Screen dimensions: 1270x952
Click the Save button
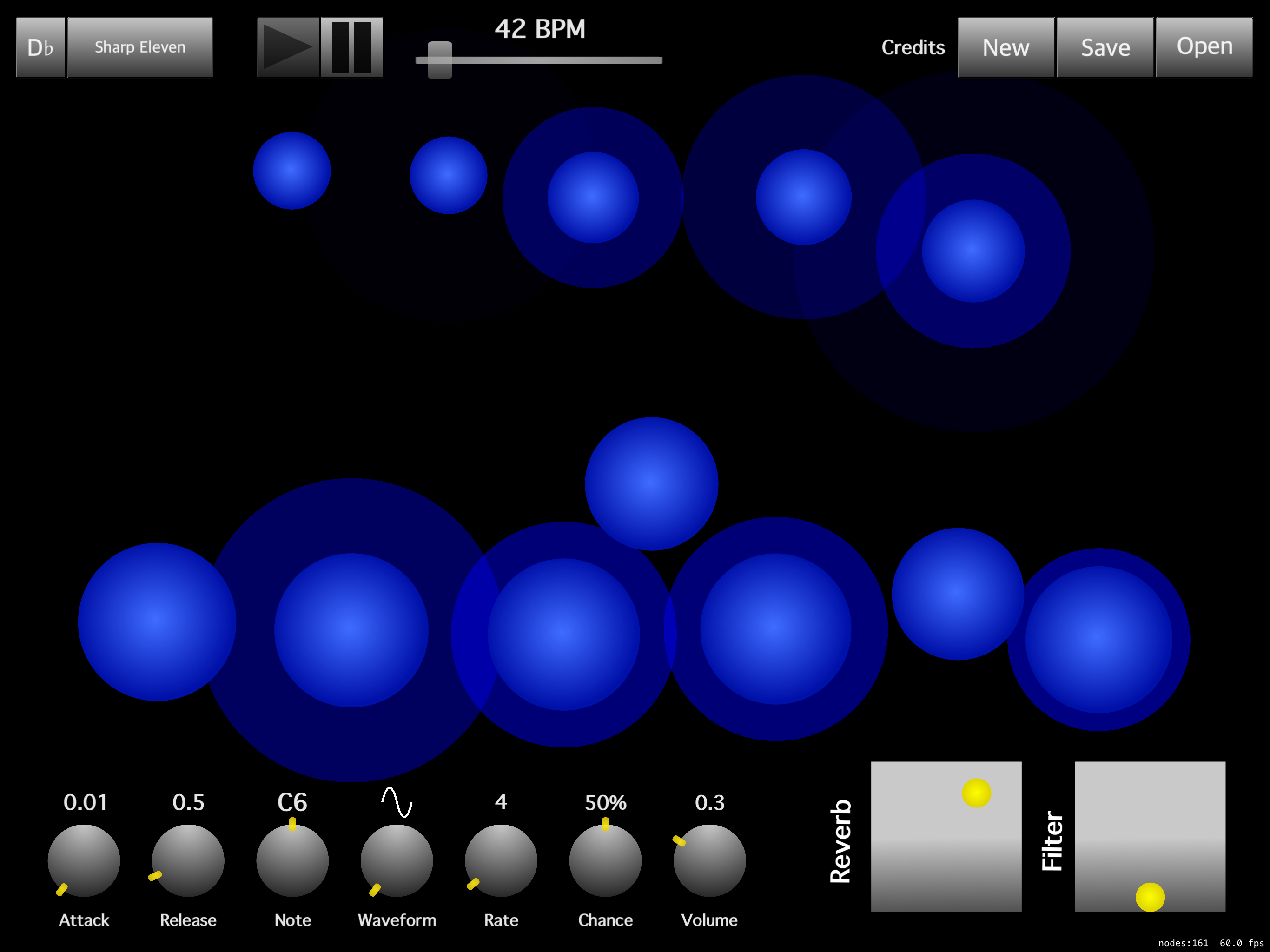1105,47
